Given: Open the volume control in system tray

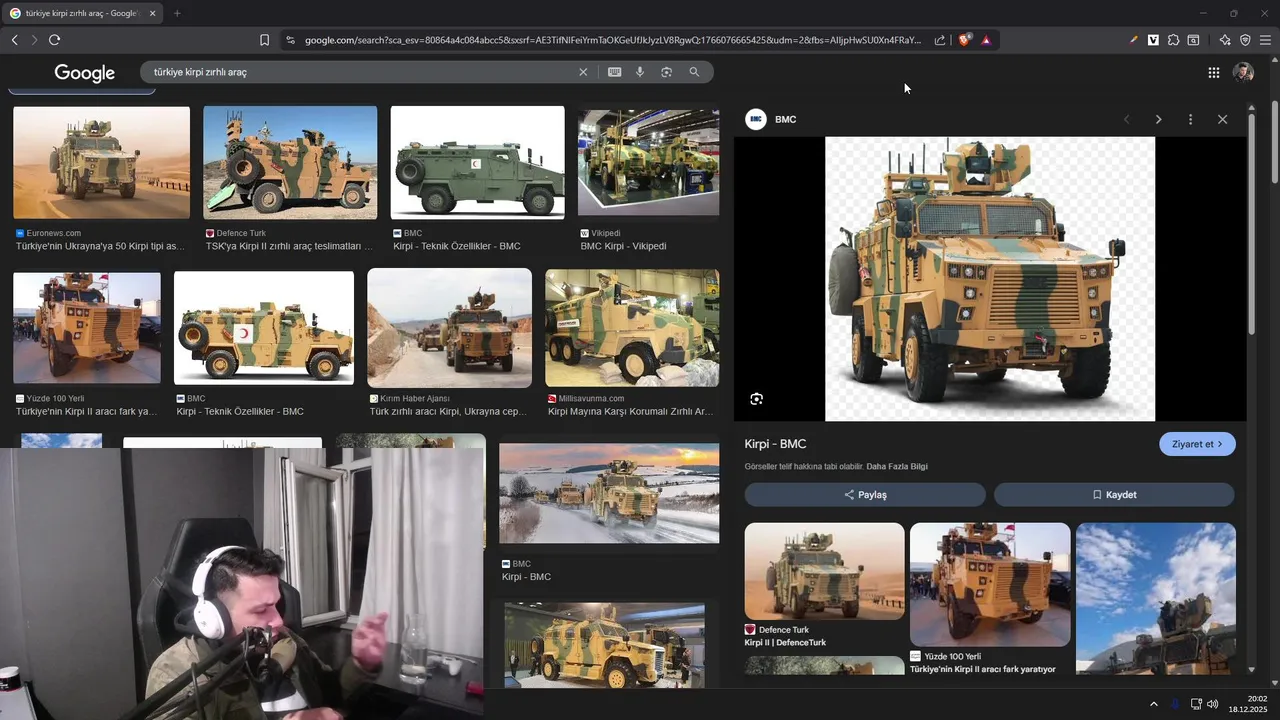Looking at the screenshot, I should 1212,704.
